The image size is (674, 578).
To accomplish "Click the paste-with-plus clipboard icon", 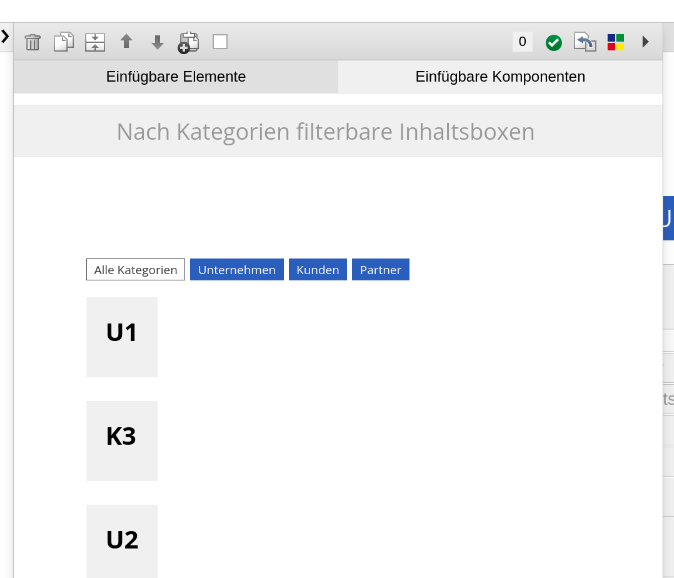I will (x=188, y=43).
